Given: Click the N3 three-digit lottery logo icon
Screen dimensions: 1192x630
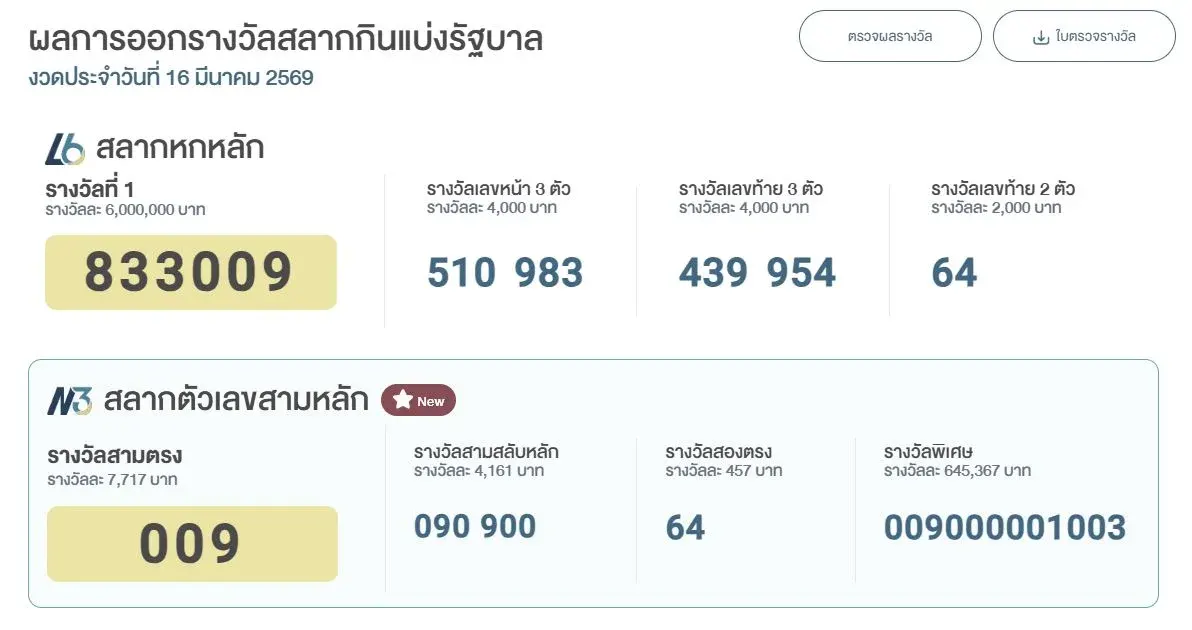Looking at the screenshot, I should click(69, 401).
